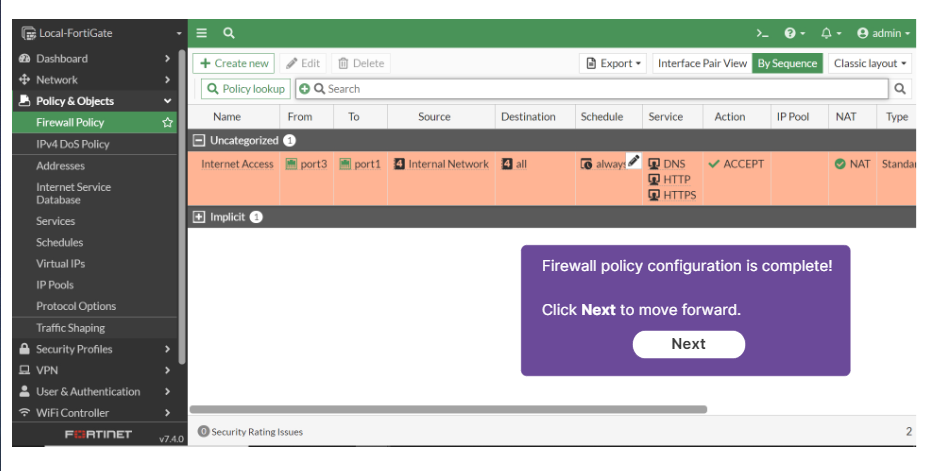This screenshot has height=471, width=925.
Task: Click the global search magnifier icon
Action: point(229,33)
